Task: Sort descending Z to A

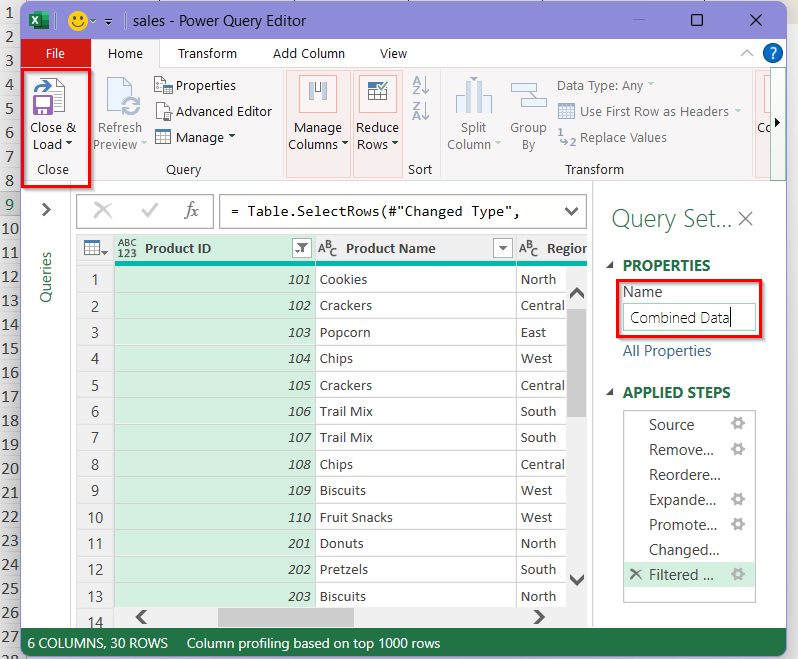Action: [421, 110]
